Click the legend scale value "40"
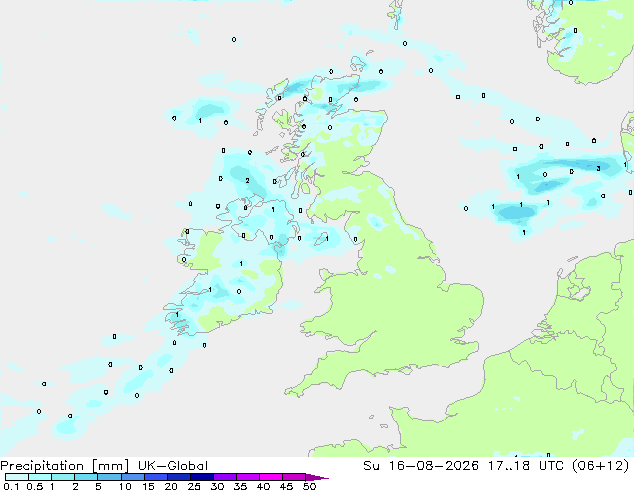Viewport: 634px width, 490px height. coord(263,486)
